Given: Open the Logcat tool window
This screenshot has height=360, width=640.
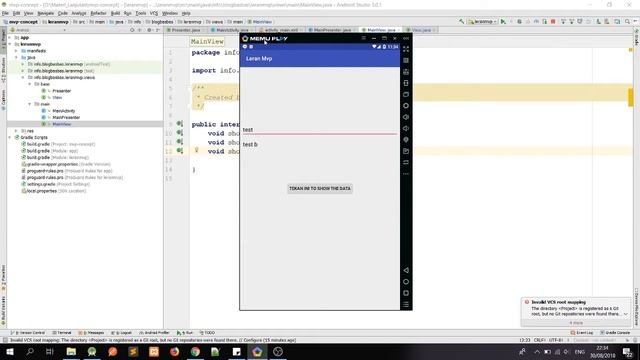Looking at the screenshot, I should tap(122, 333).
